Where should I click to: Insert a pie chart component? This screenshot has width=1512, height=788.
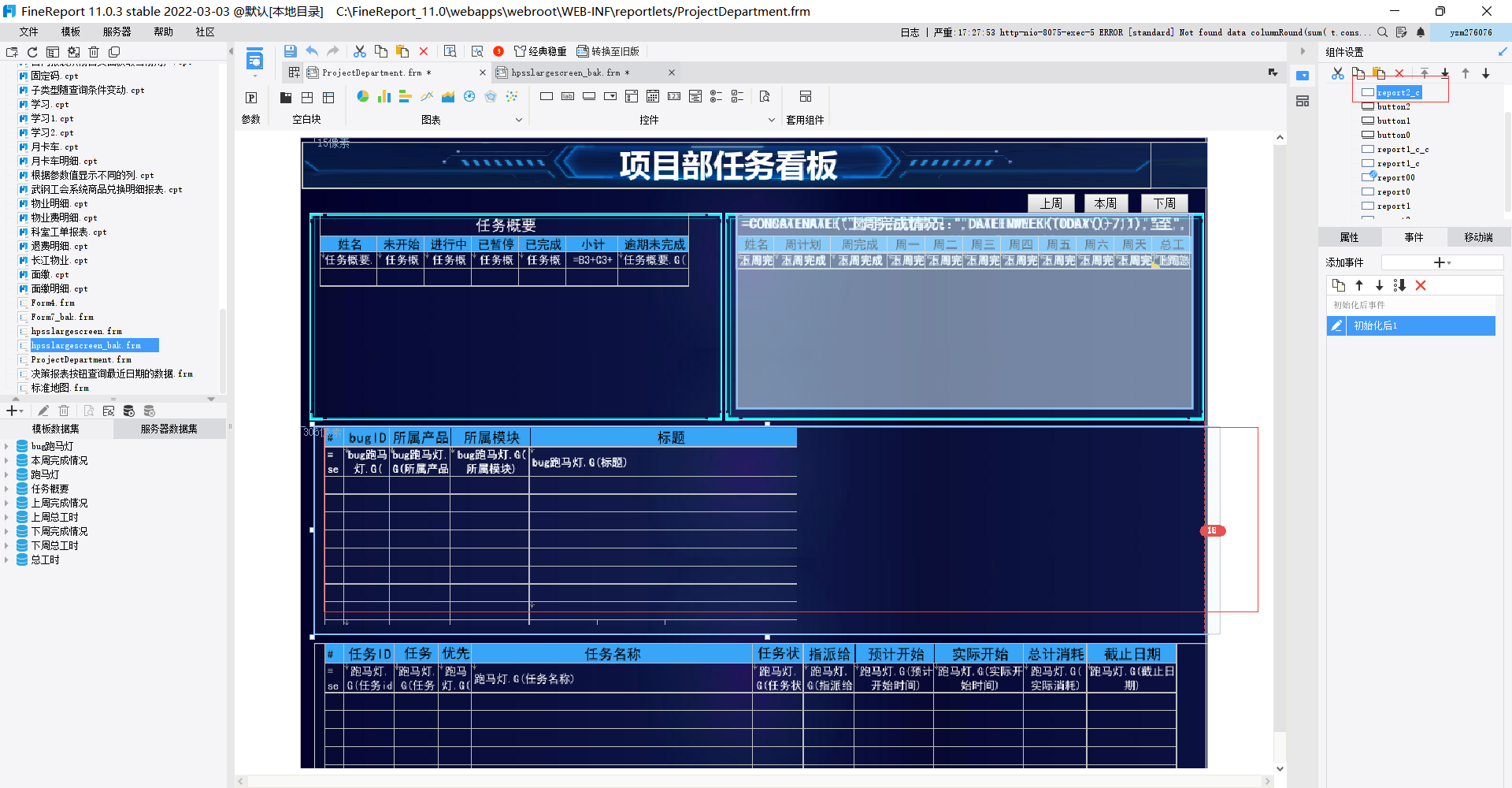pos(363,96)
